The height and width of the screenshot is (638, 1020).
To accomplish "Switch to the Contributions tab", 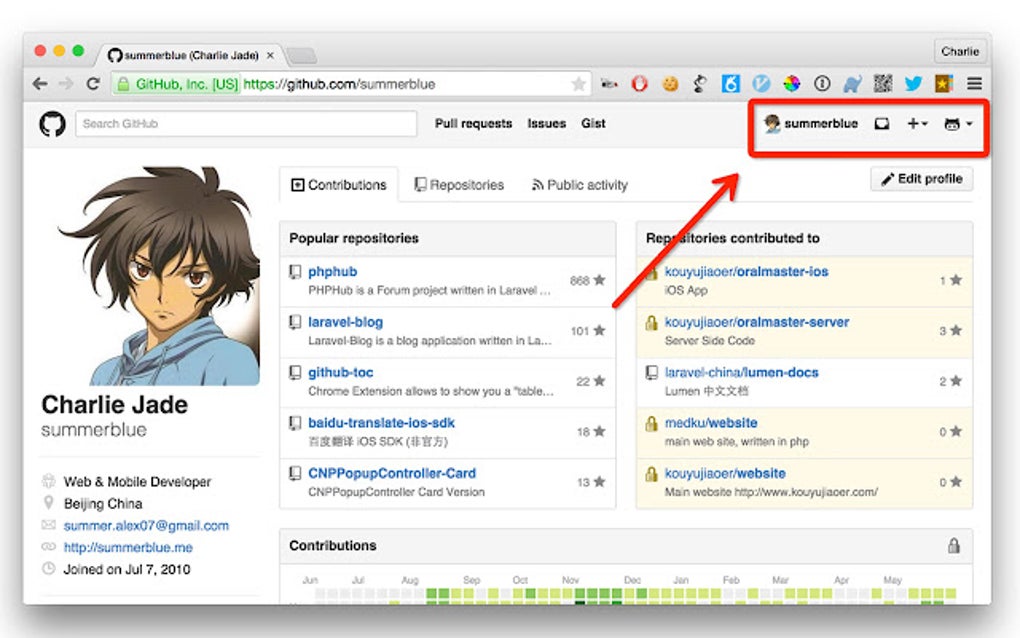I will (x=339, y=185).
